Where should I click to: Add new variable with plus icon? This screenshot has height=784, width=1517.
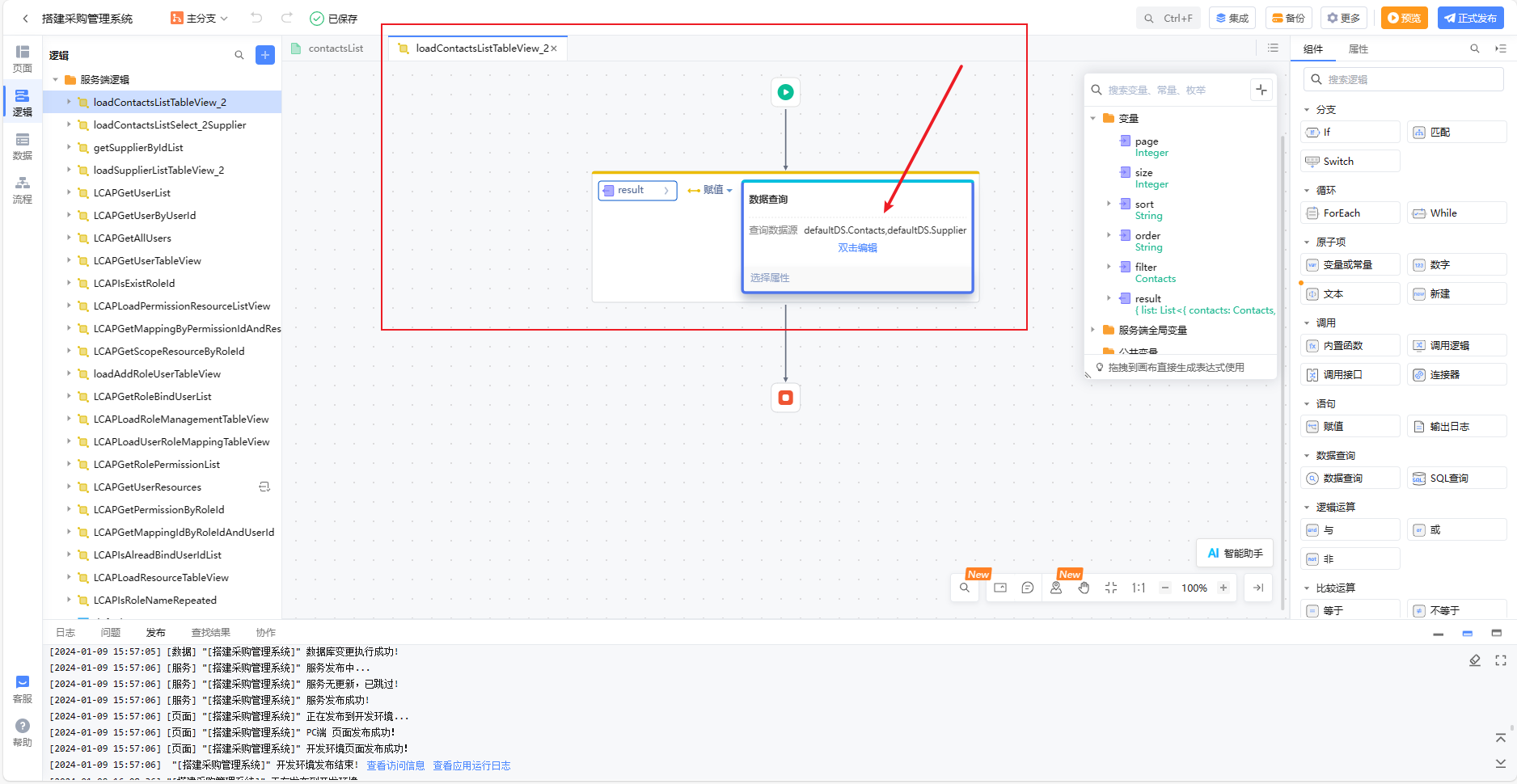(x=1261, y=90)
